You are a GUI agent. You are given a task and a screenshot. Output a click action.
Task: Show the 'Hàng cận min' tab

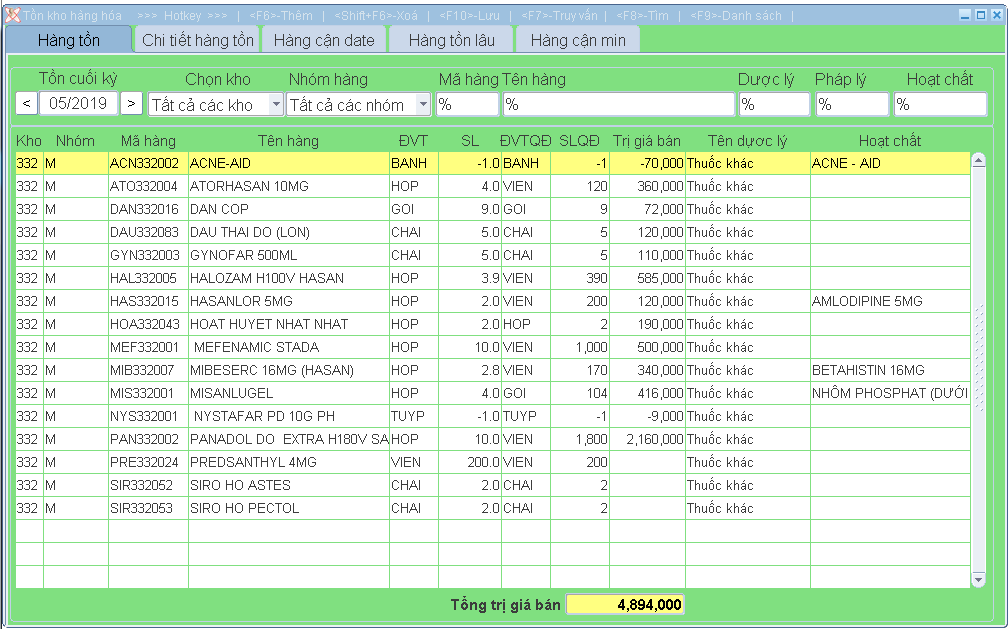click(578, 40)
